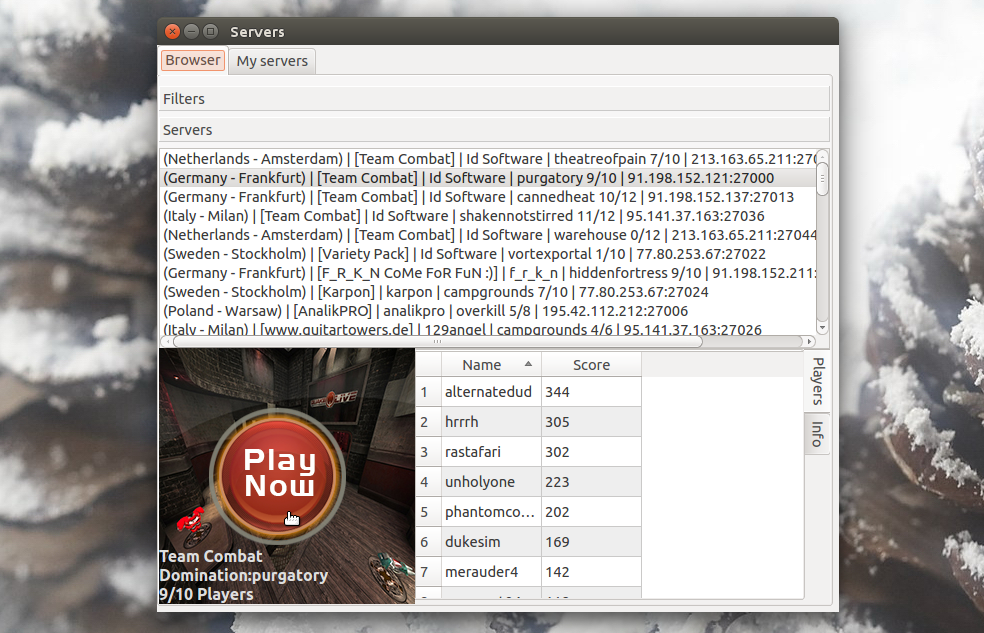Select player hrrrh in the table
Image resolution: width=984 pixels, height=633 pixels.
coord(491,422)
